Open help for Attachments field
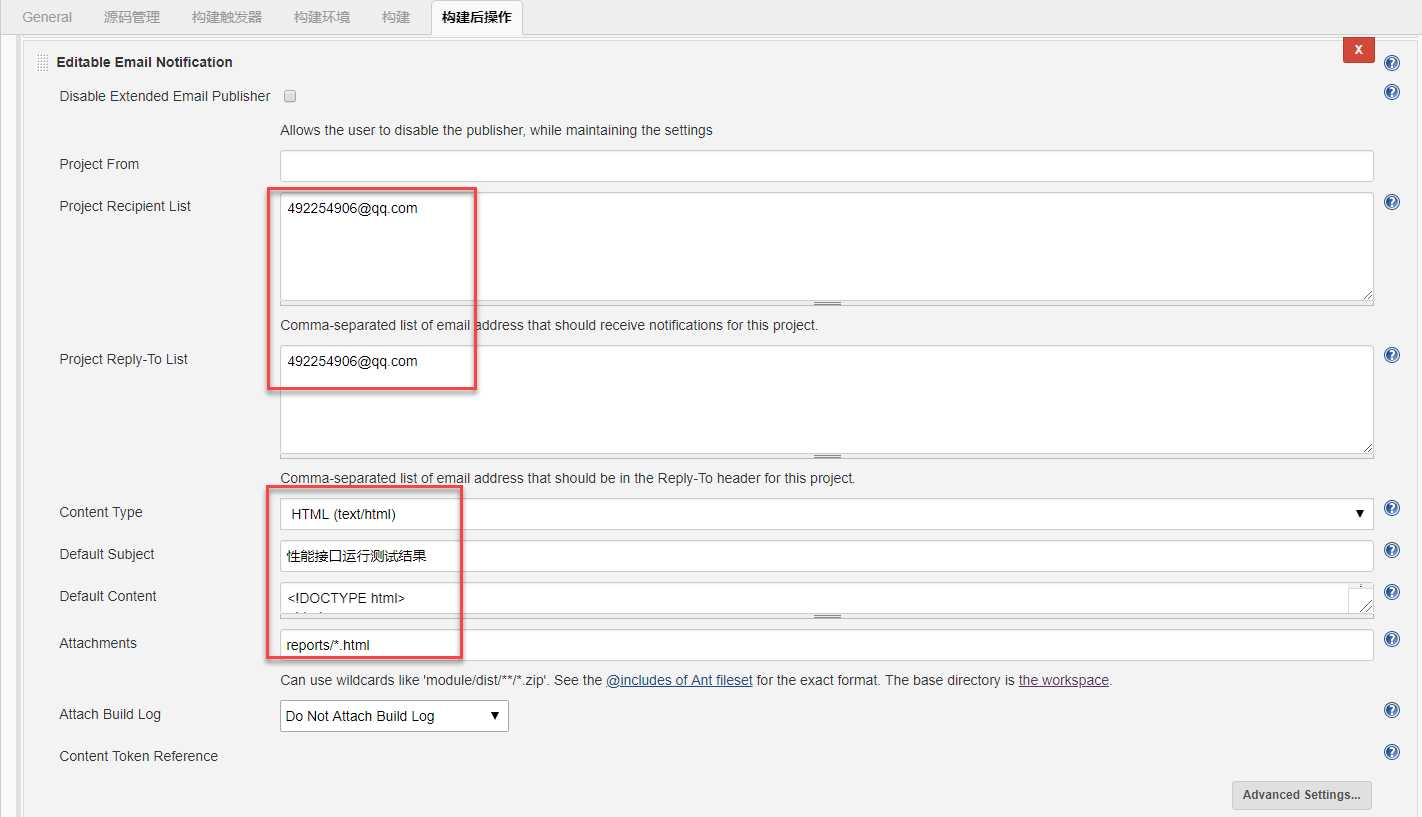1422x817 pixels. [x=1391, y=639]
